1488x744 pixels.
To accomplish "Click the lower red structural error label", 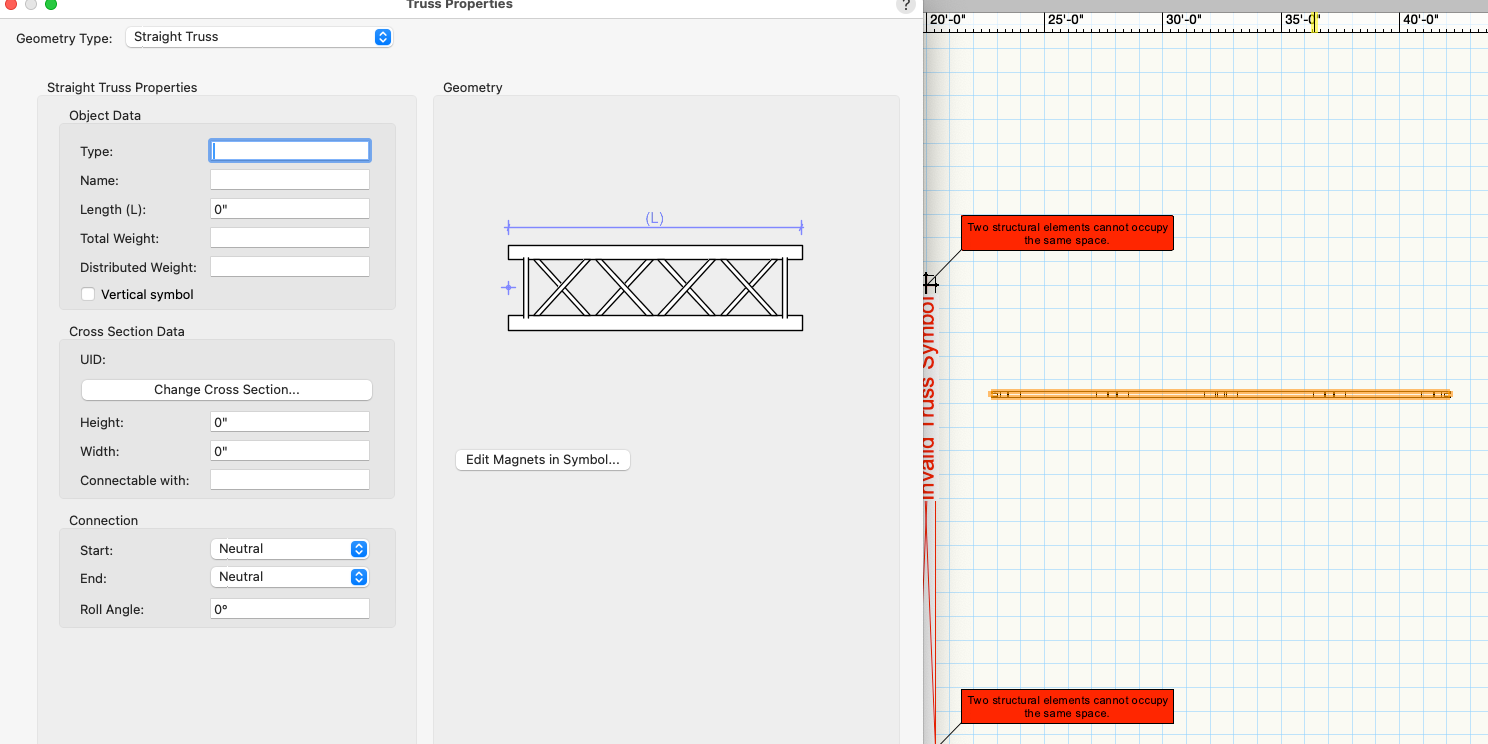I will (x=1067, y=707).
